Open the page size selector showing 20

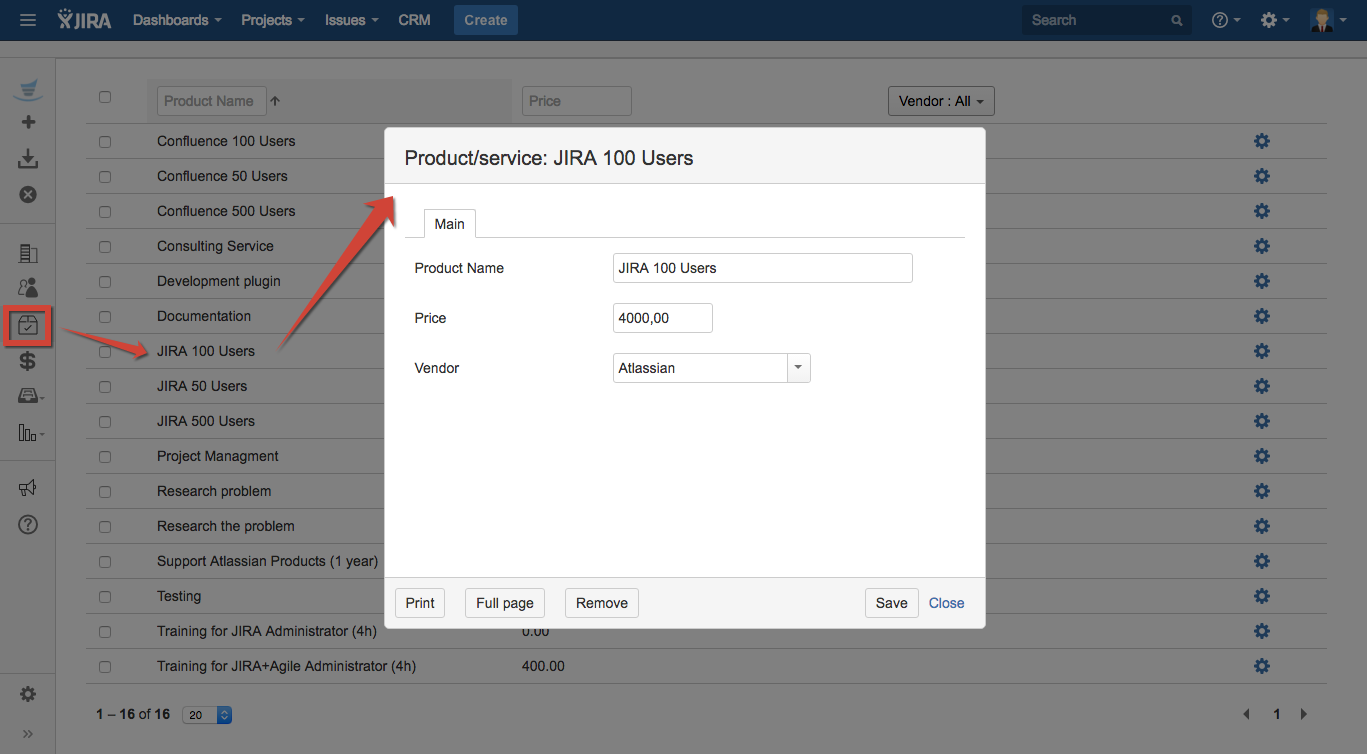pyautogui.click(x=209, y=715)
